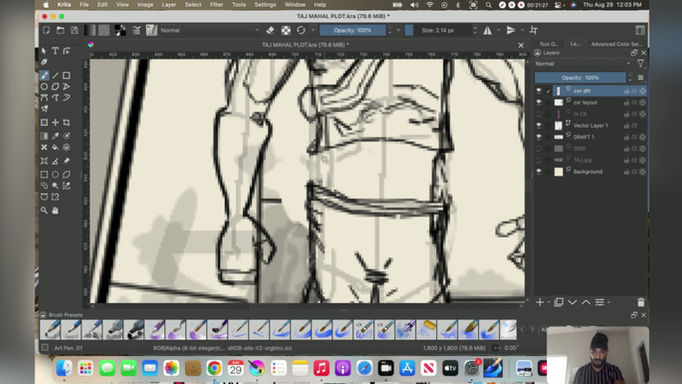Hide the cxr dft layer
Screen dimensions: 682x384
tap(539, 91)
